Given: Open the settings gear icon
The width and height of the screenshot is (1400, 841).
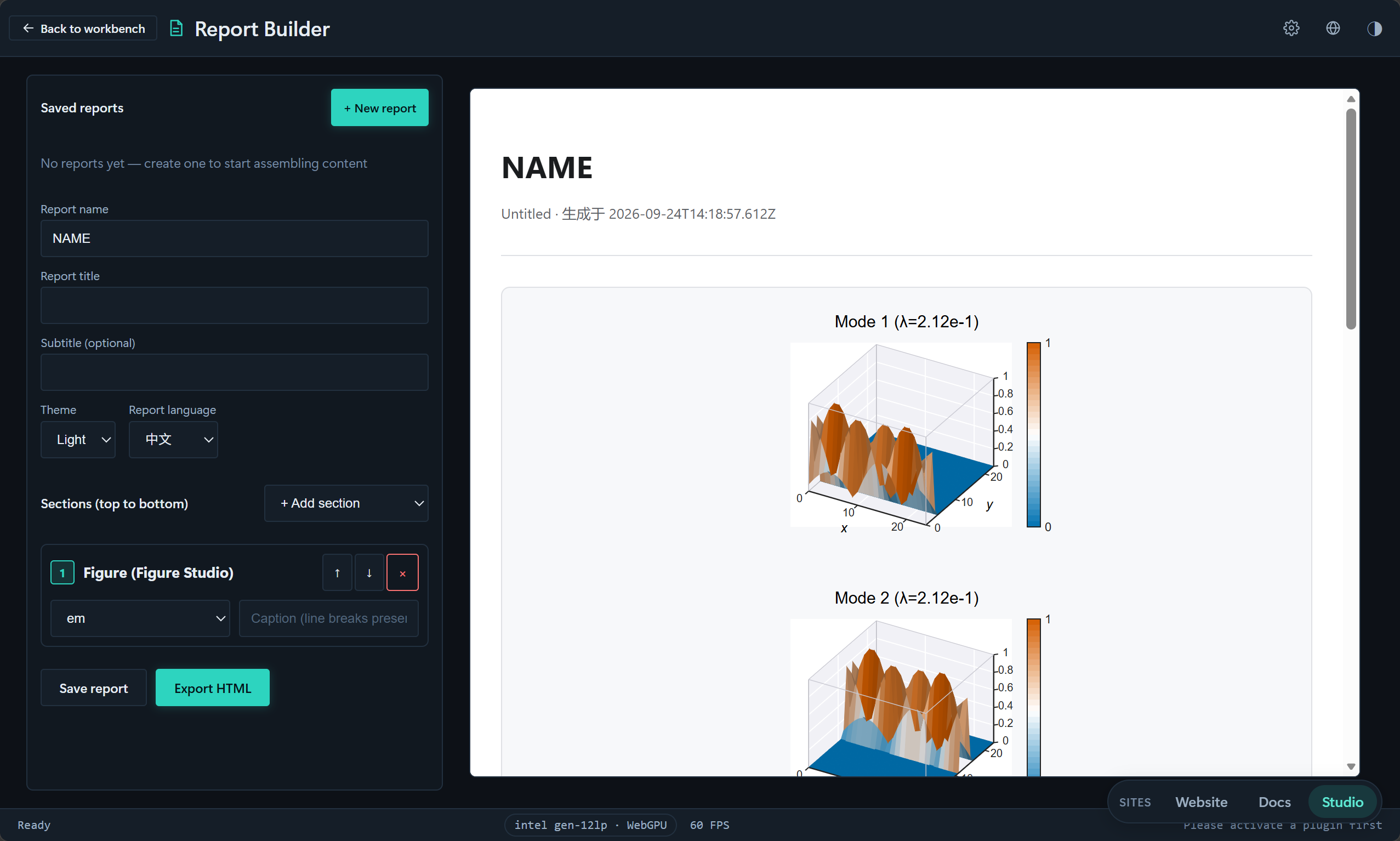Looking at the screenshot, I should tap(1291, 29).
